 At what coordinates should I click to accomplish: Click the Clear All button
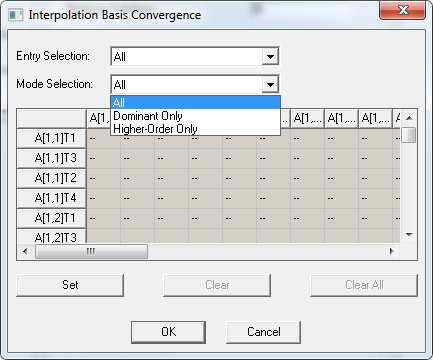(x=364, y=285)
